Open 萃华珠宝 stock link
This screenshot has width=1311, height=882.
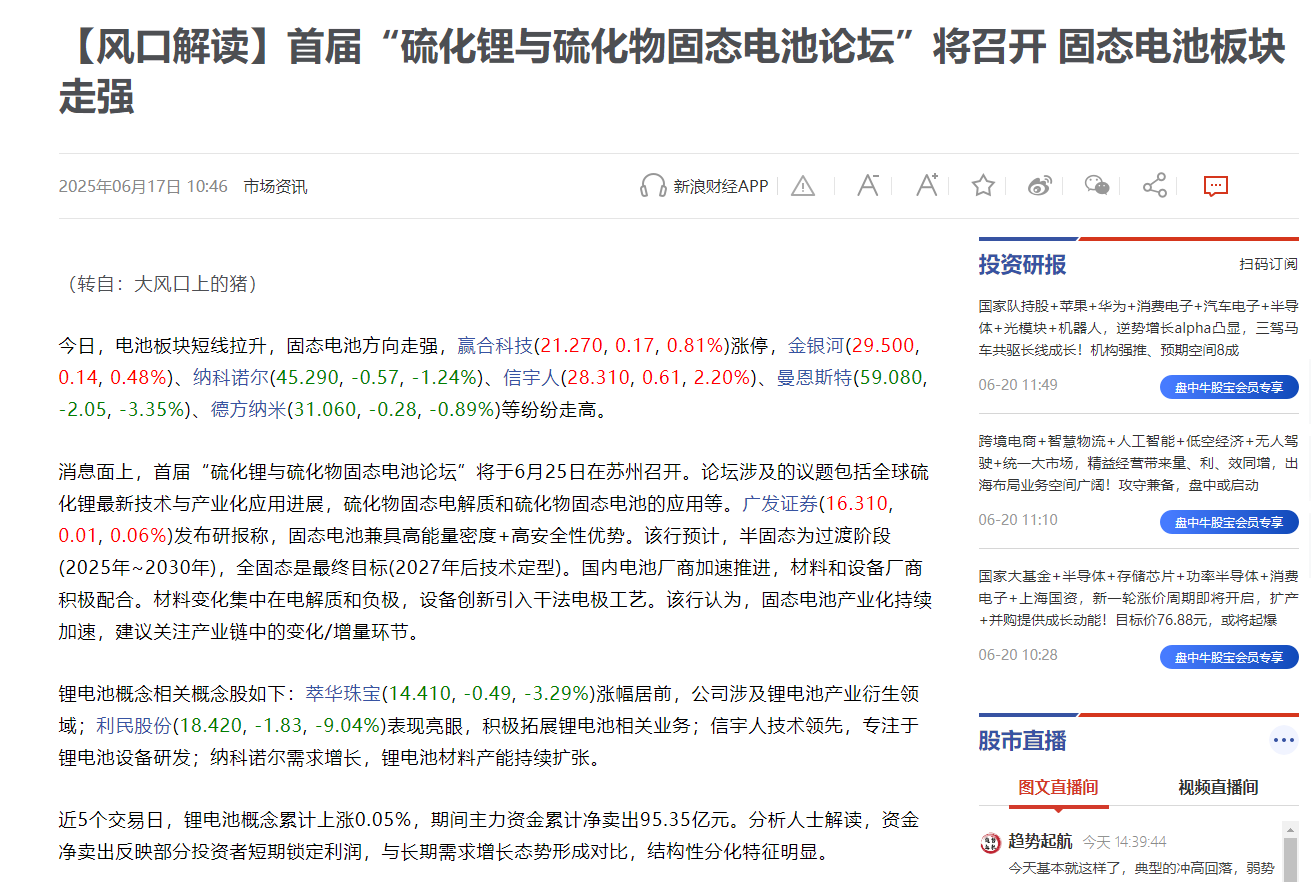(x=343, y=694)
